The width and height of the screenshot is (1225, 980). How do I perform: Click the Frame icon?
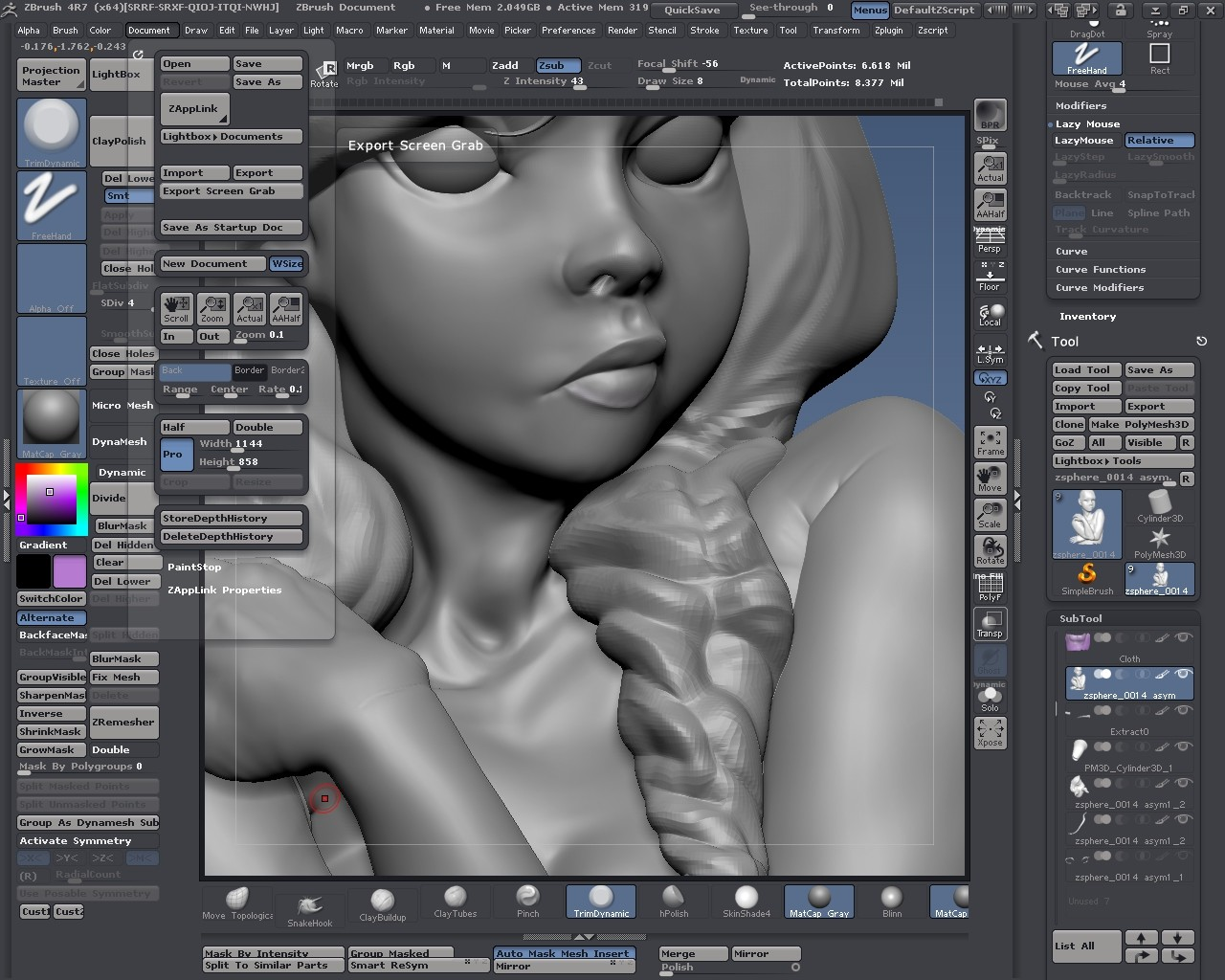pyautogui.click(x=990, y=442)
